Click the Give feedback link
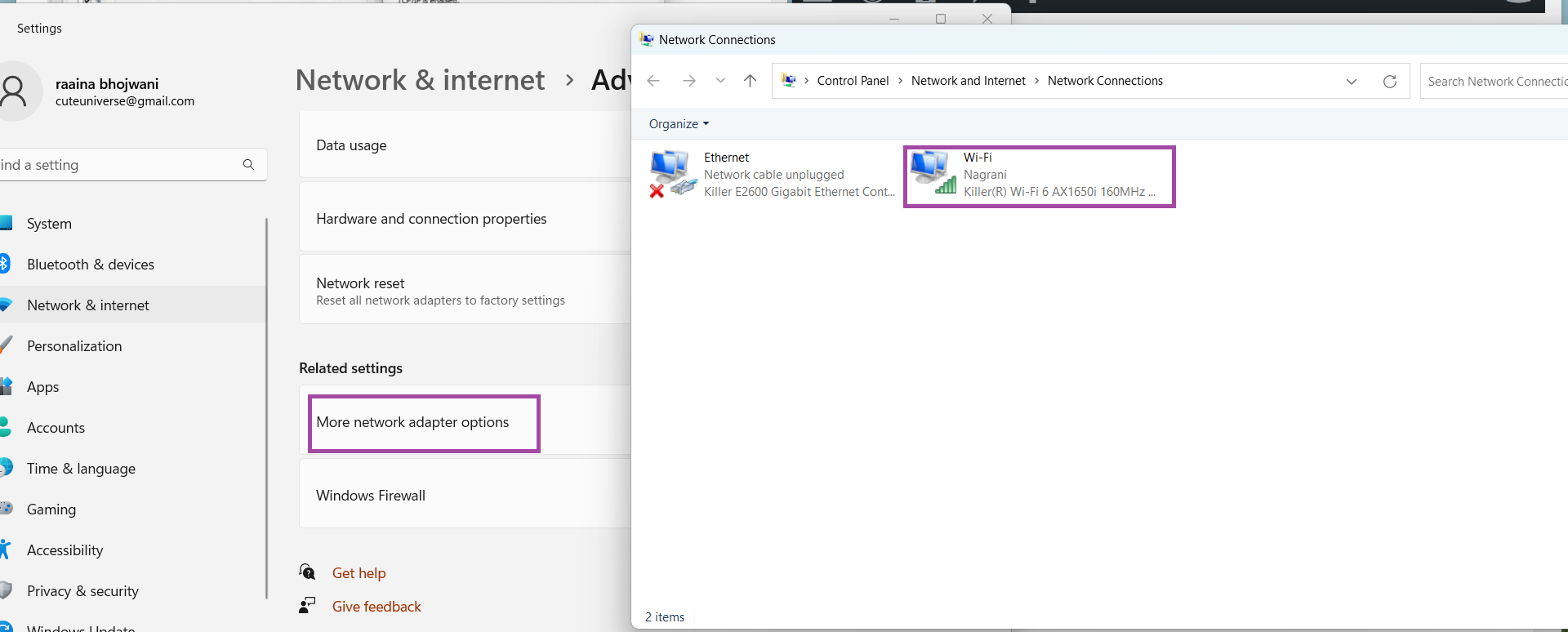The image size is (1568, 632). [376, 607]
